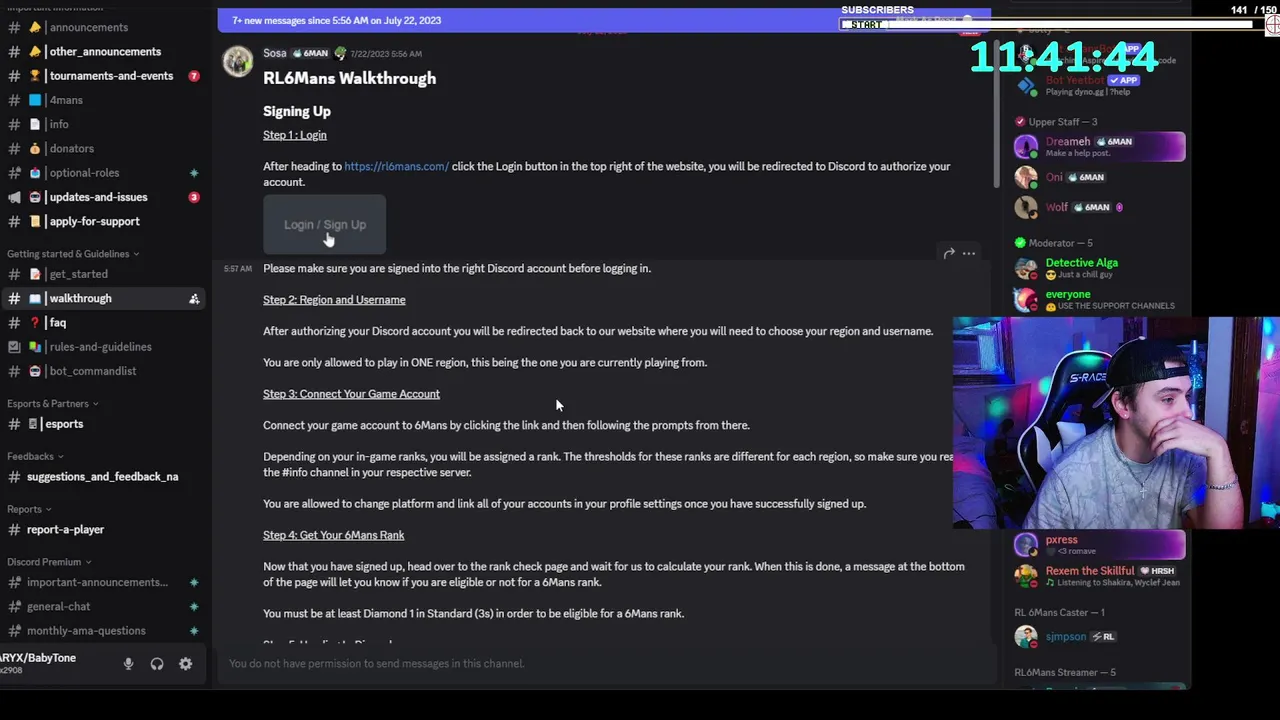Select the walkthrough channel
Screen dimensions: 1280x720
pyautogui.click(x=104, y=298)
